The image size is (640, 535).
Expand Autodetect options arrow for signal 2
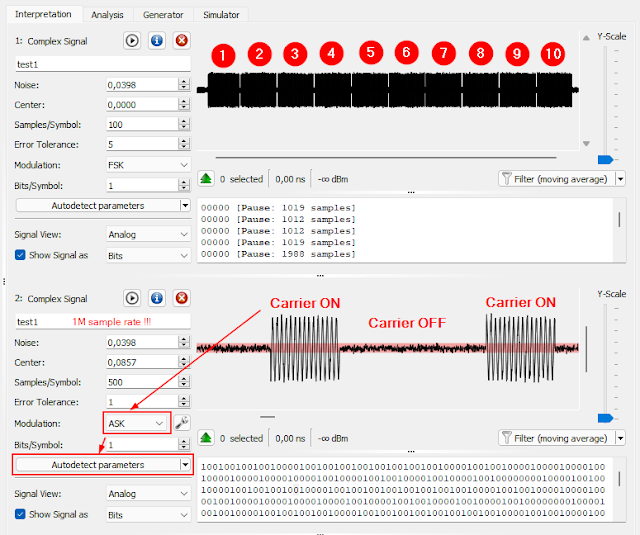185,464
